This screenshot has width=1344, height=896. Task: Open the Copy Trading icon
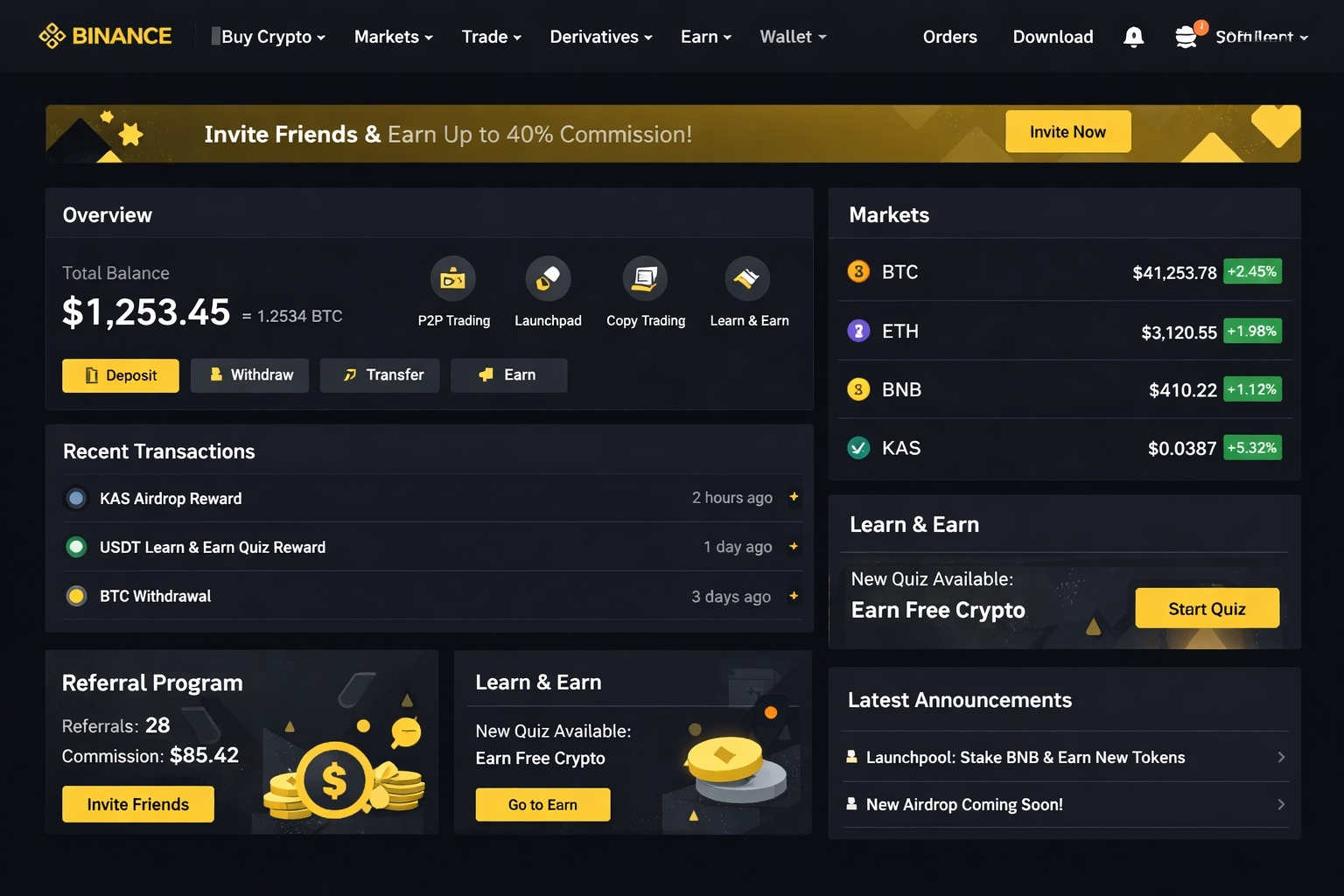click(x=645, y=279)
